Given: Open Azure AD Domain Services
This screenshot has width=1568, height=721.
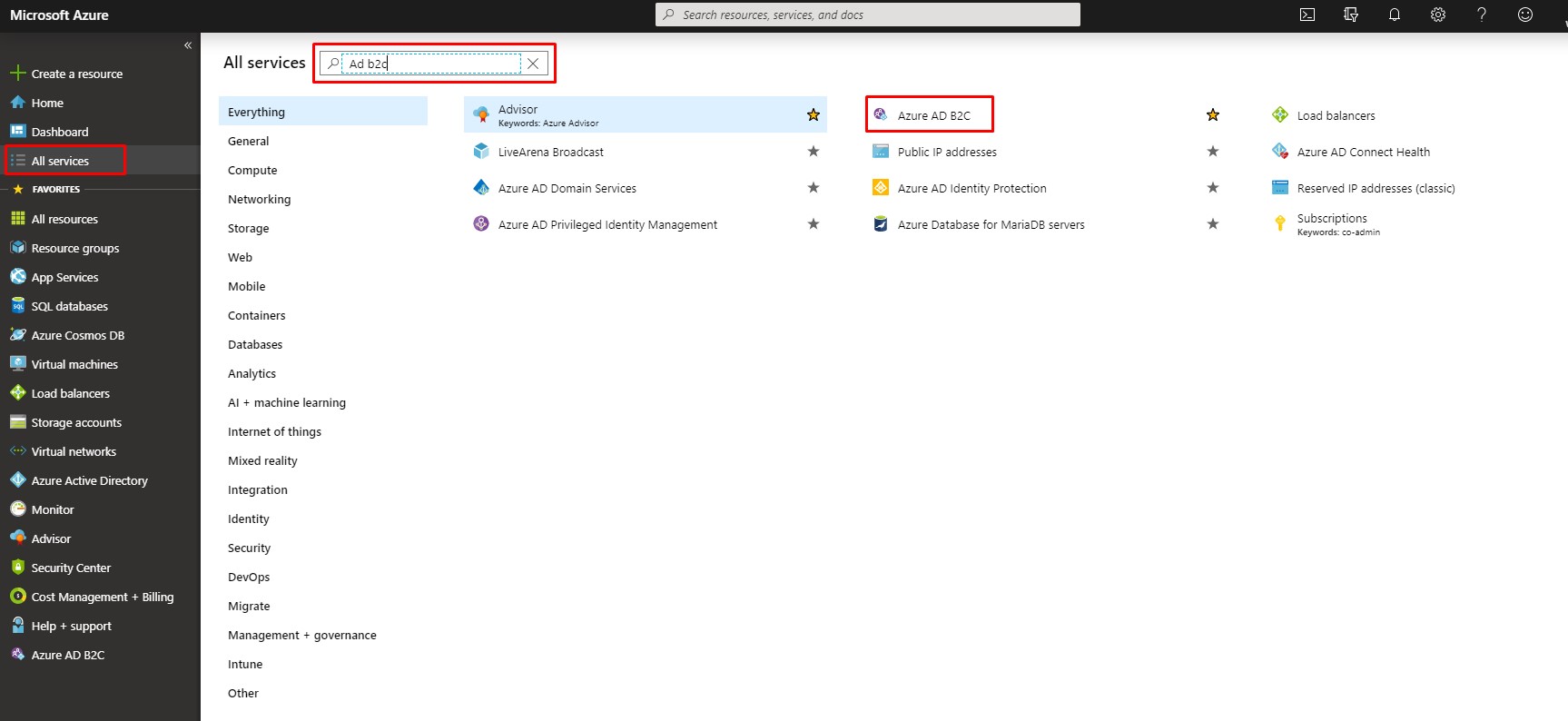Looking at the screenshot, I should tap(567, 188).
